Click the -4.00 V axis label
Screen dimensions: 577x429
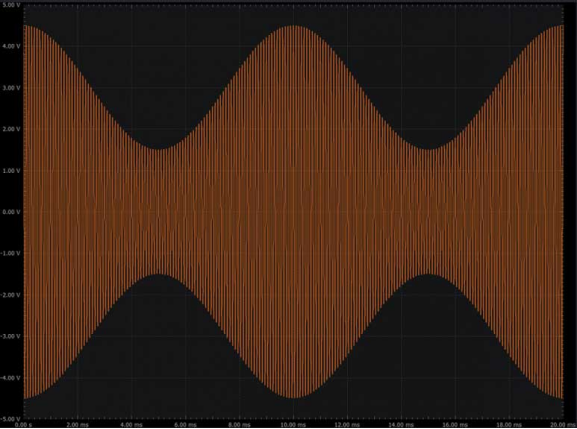(11, 378)
